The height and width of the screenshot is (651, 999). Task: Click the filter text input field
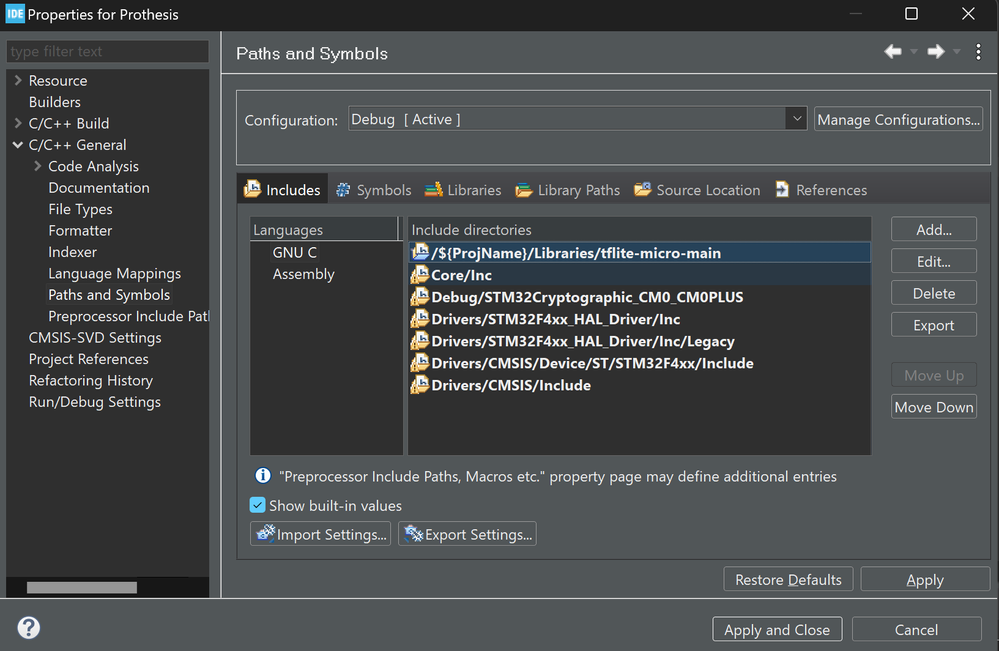[x=107, y=52]
